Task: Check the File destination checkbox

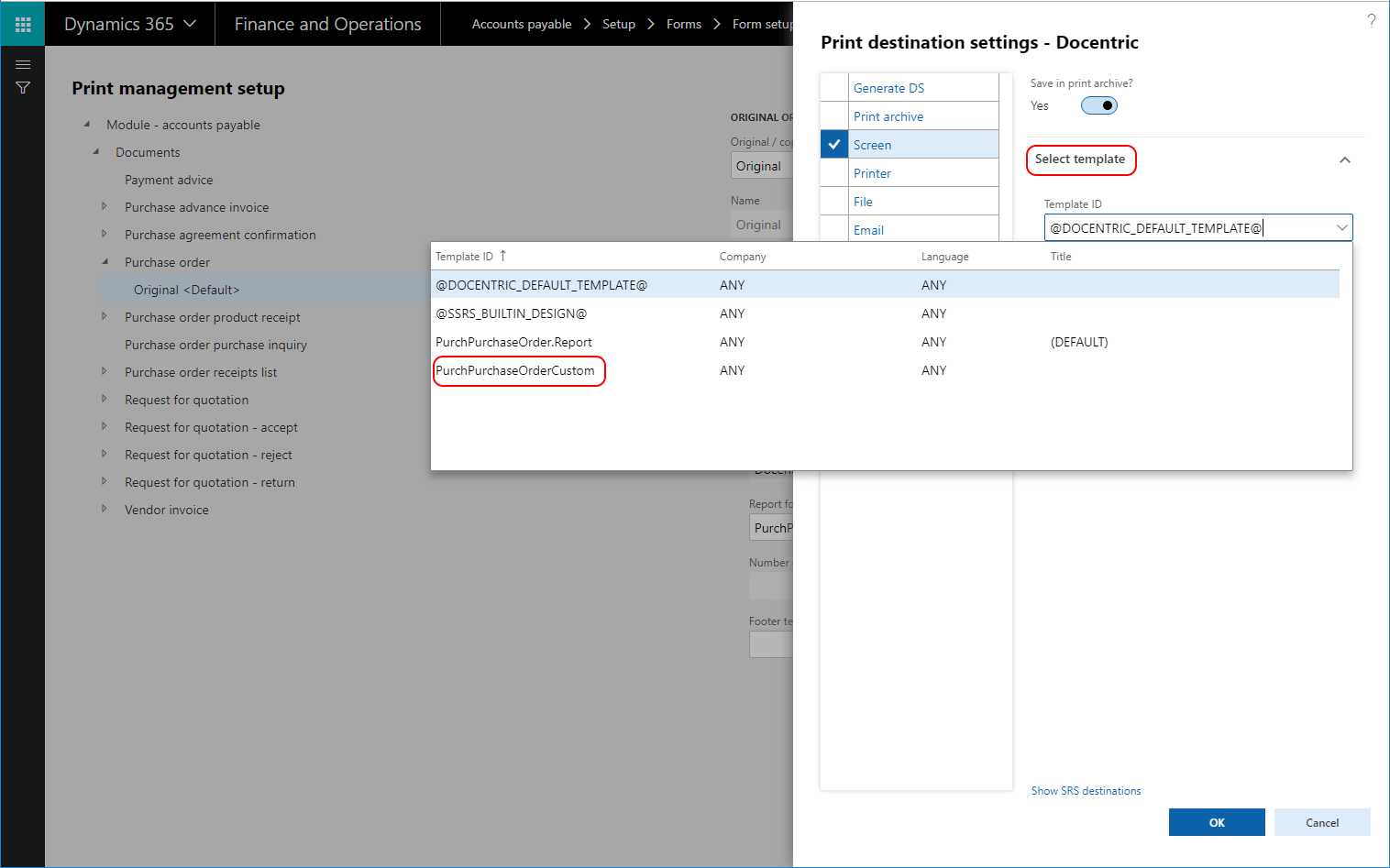Action: (x=834, y=202)
